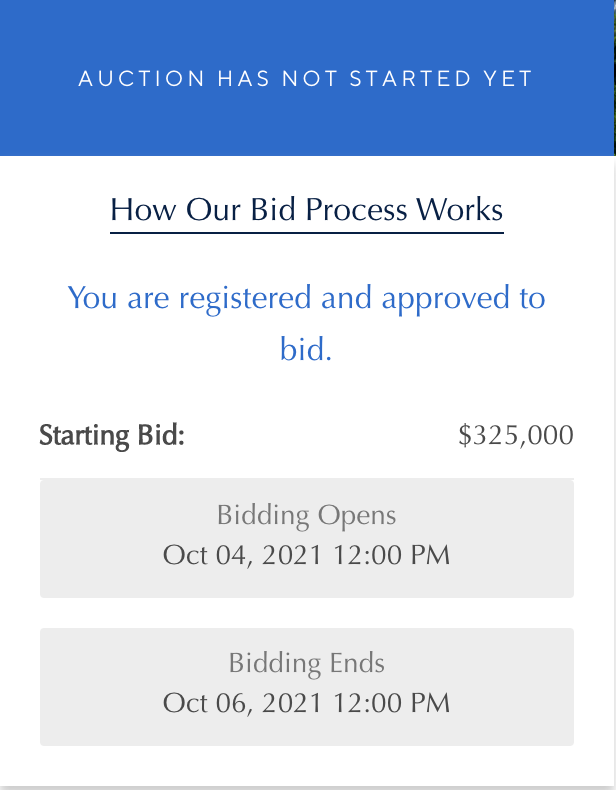Open the How Our Bid Process Works link
The image size is (616, 790).
(x=307, y=210)
